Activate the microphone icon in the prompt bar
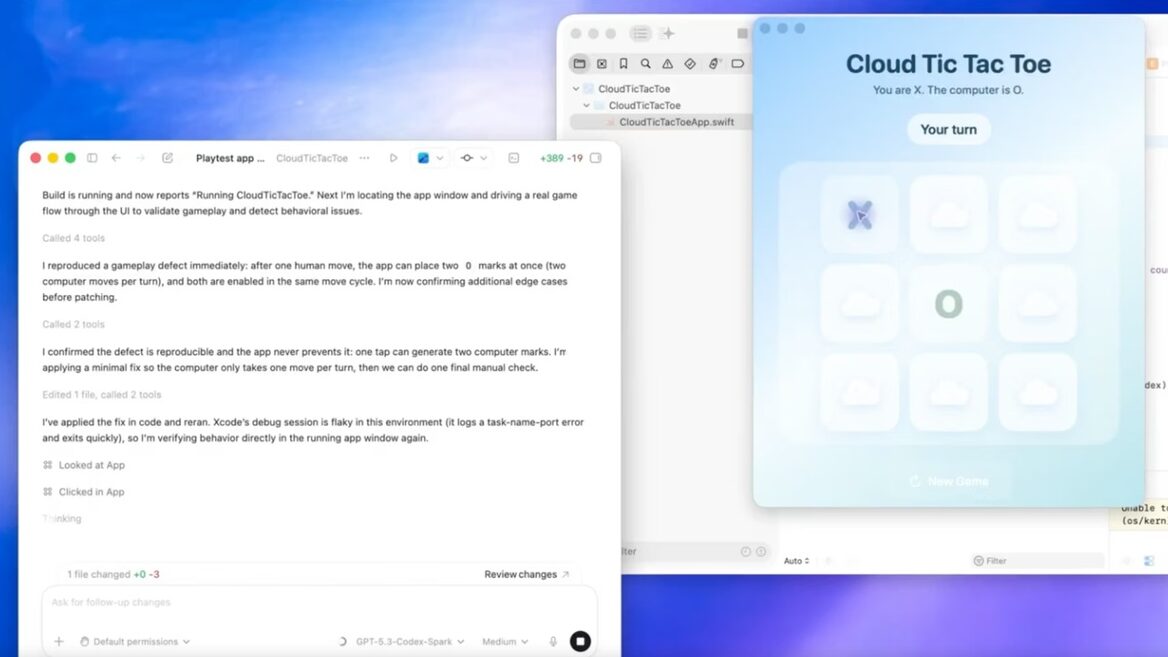Viewport: 1168px width, 657px height. (x=553, y=641)
